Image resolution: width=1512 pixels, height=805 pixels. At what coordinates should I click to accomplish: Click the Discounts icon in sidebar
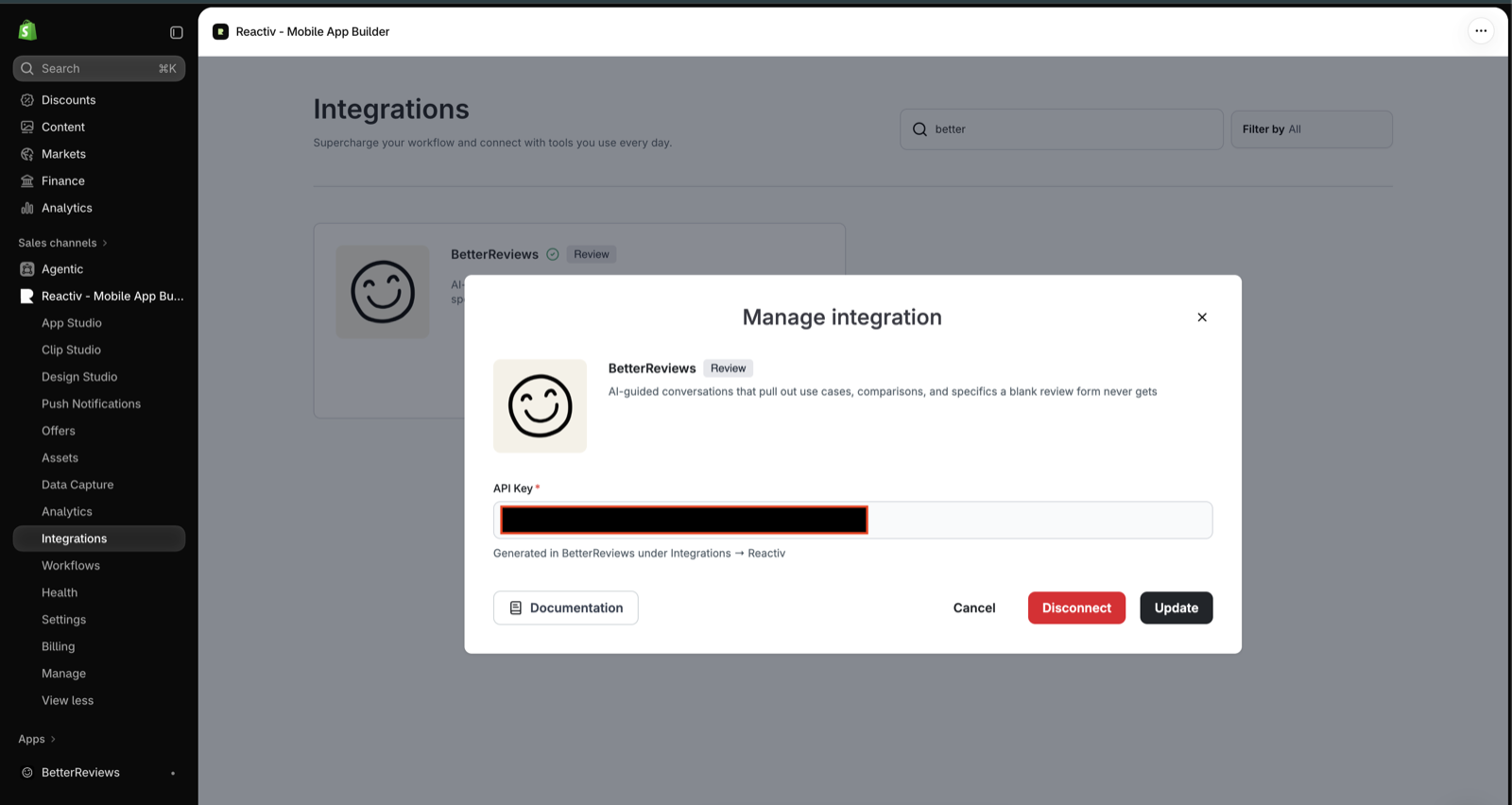pyautogui.click(x=27, y=100)
